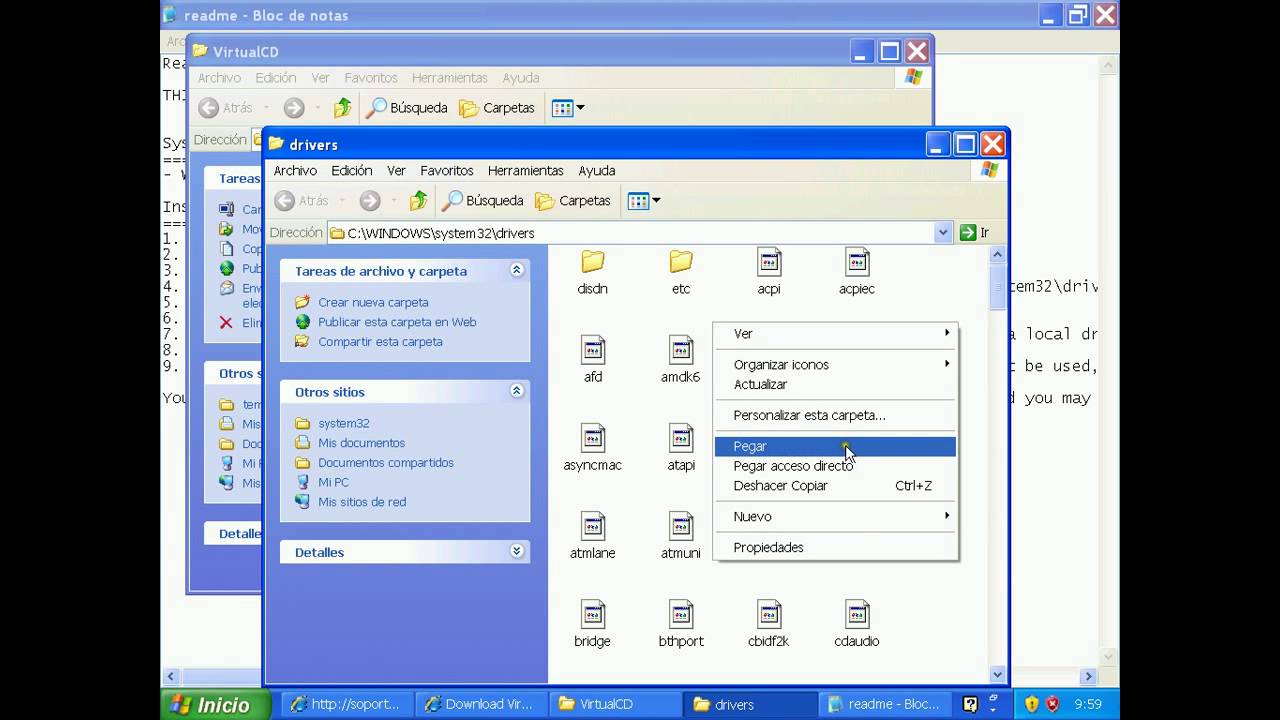Open Ver menu in VirtualCD window

coord(320,78)
